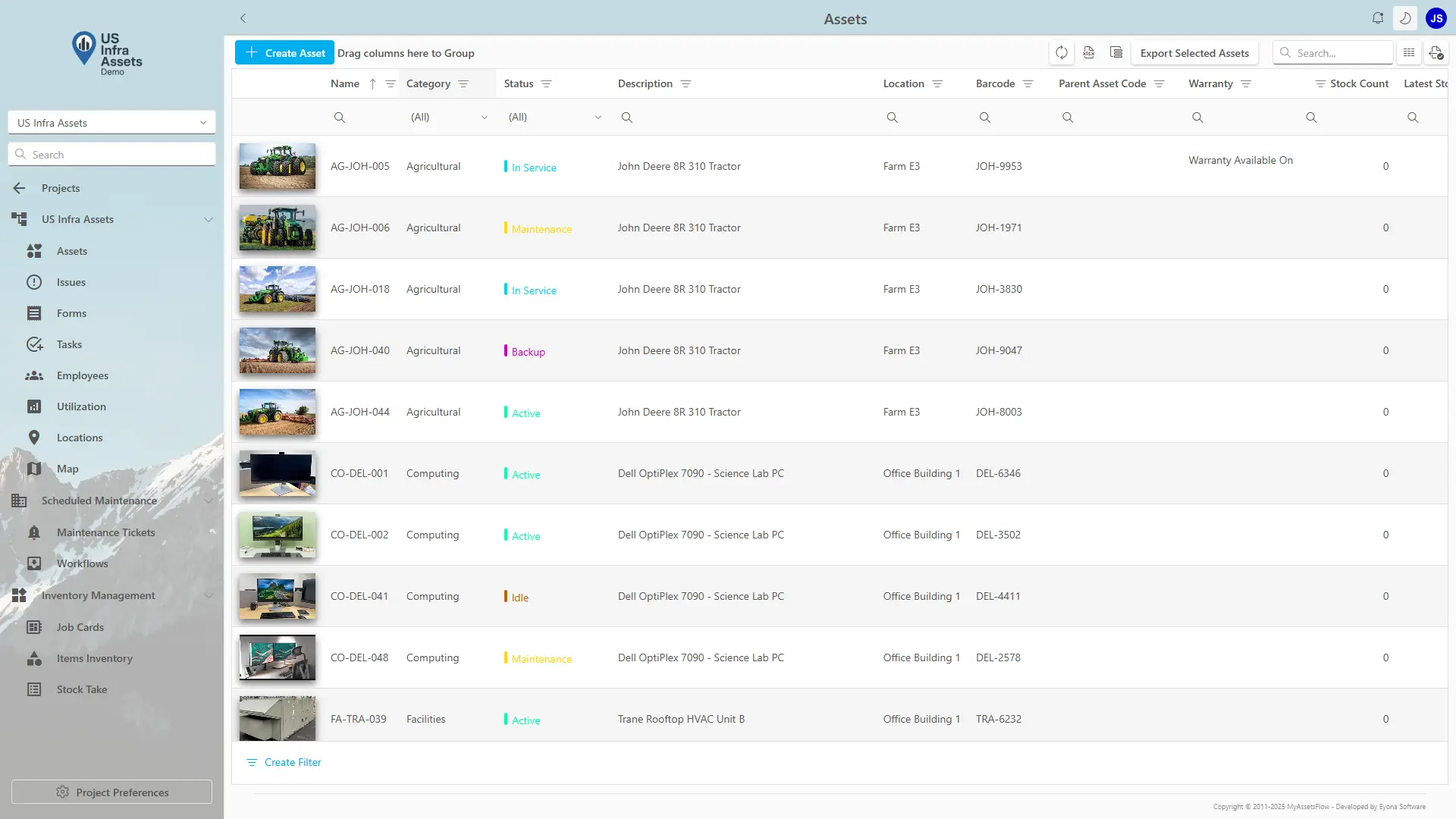Open the Map sidebar item

(67, 469)
